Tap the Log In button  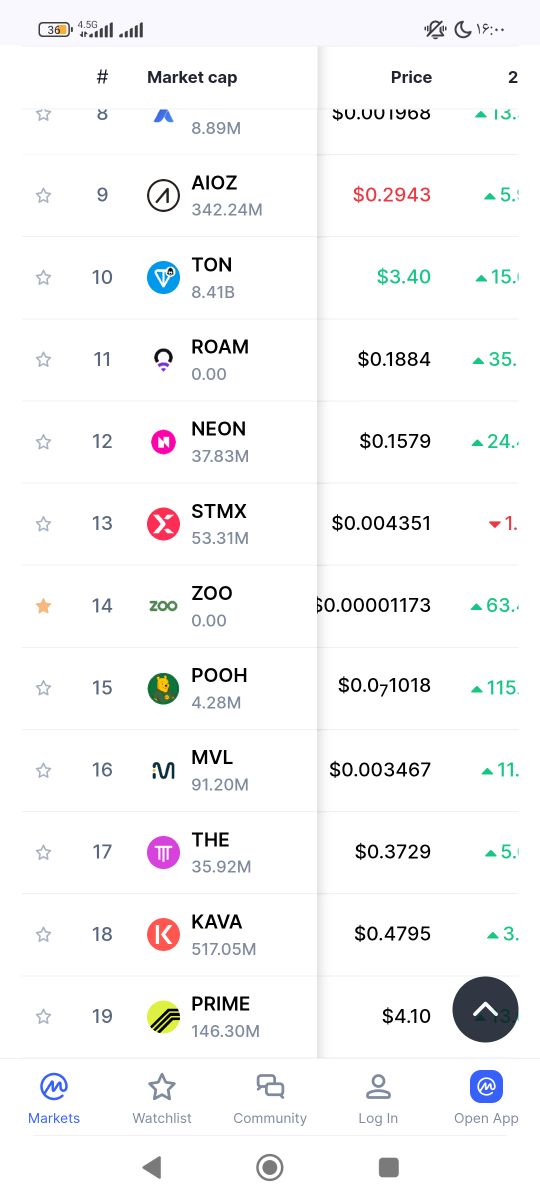378,1099
